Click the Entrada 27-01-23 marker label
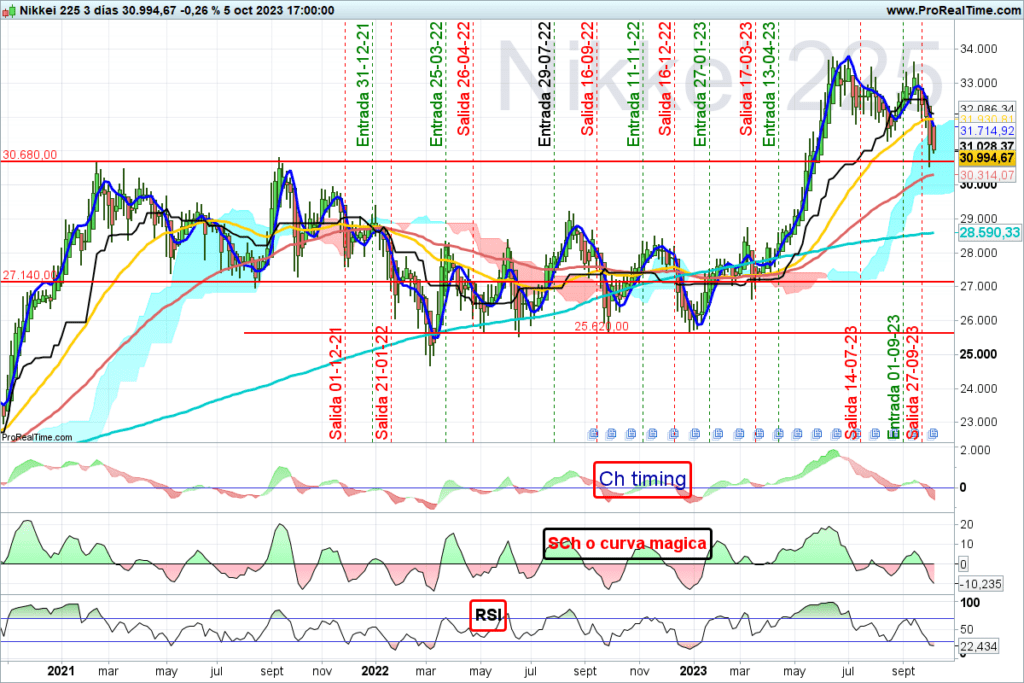This screenshot has height=683, width=1024. tap(700, 85)
